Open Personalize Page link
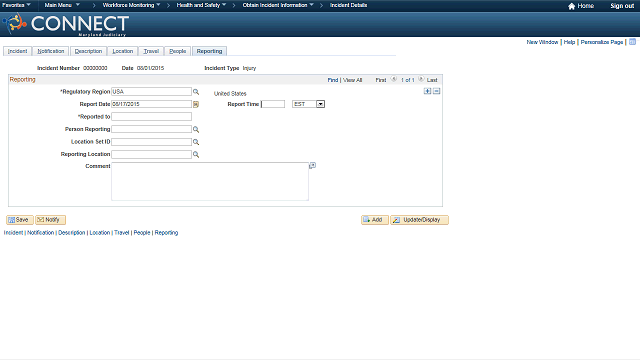 [x=602, y=42]
